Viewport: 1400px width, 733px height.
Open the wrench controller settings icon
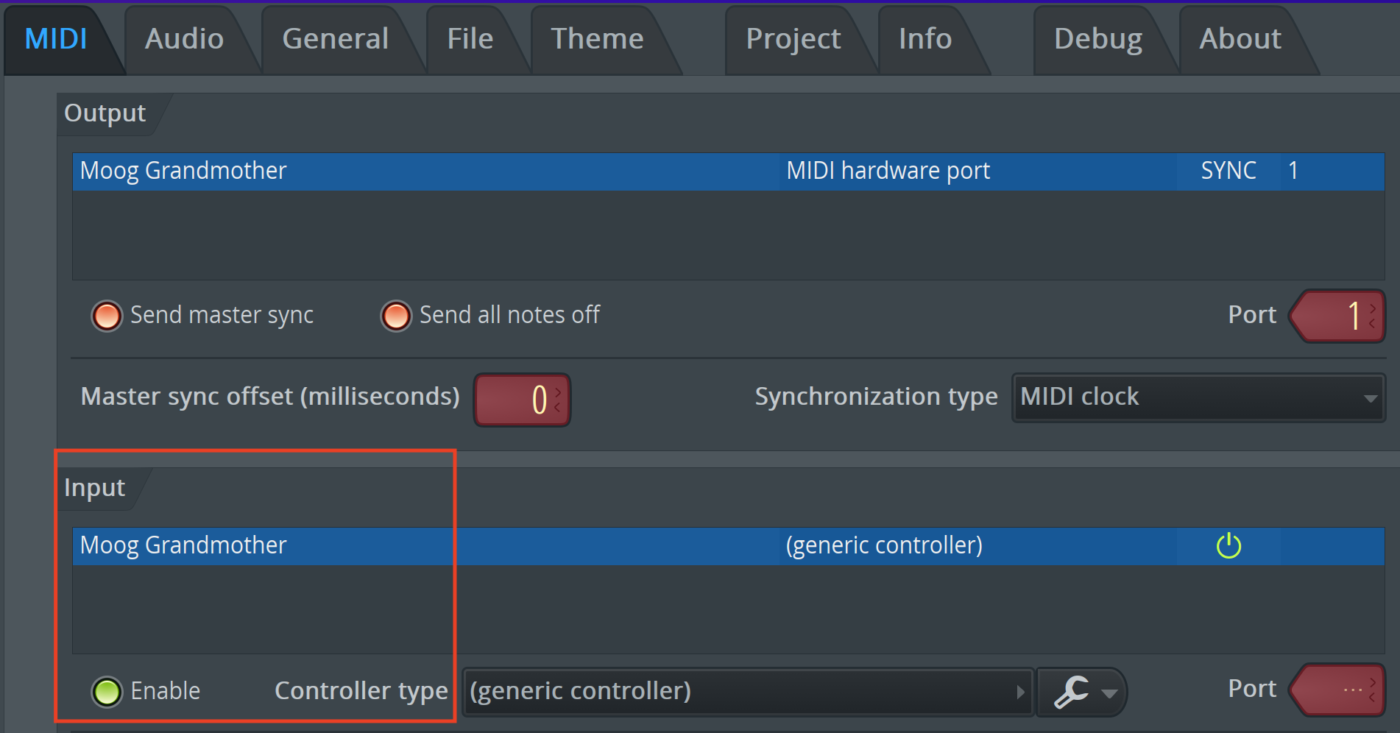pos(1070,692)
